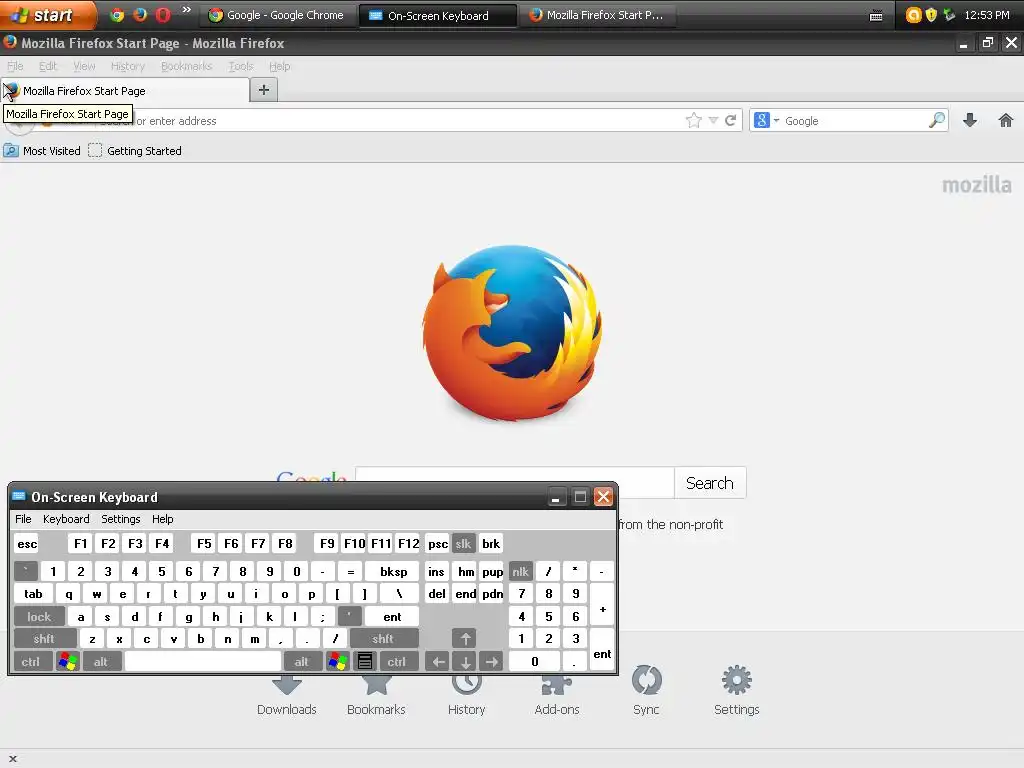Open On-Screen Keyboard File menu
The image size is (1024, 768).
coord(23,519)
